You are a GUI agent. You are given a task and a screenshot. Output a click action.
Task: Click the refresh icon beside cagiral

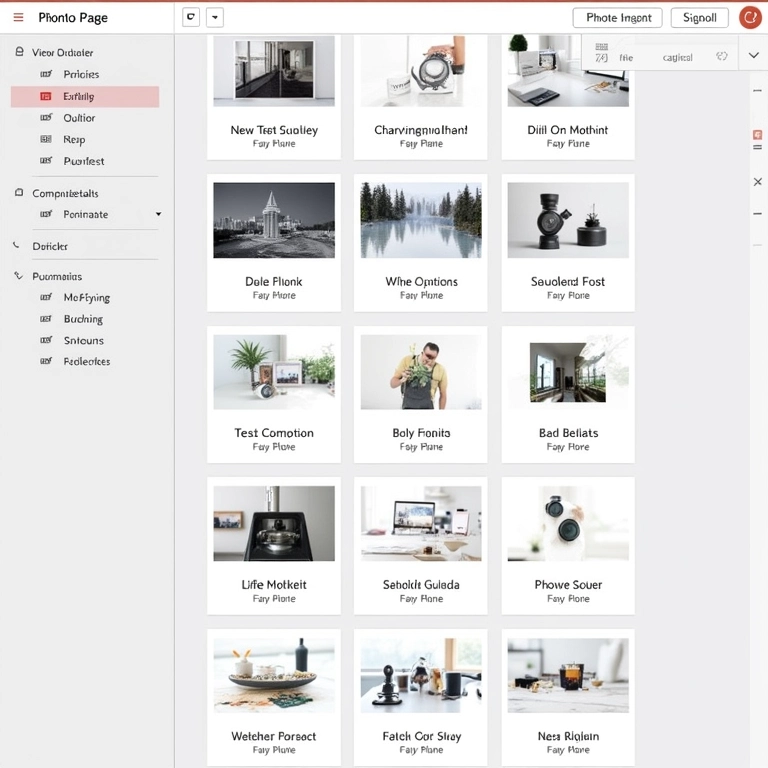point(721,56)
